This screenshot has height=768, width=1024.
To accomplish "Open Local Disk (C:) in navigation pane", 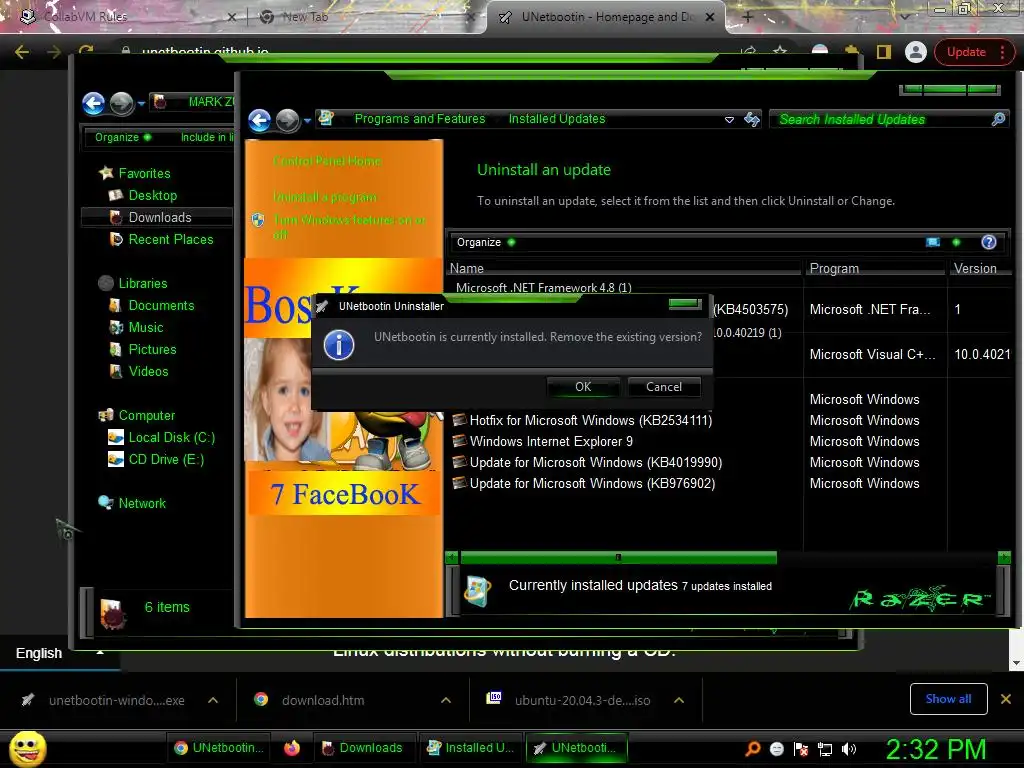I will coord(162,438).
